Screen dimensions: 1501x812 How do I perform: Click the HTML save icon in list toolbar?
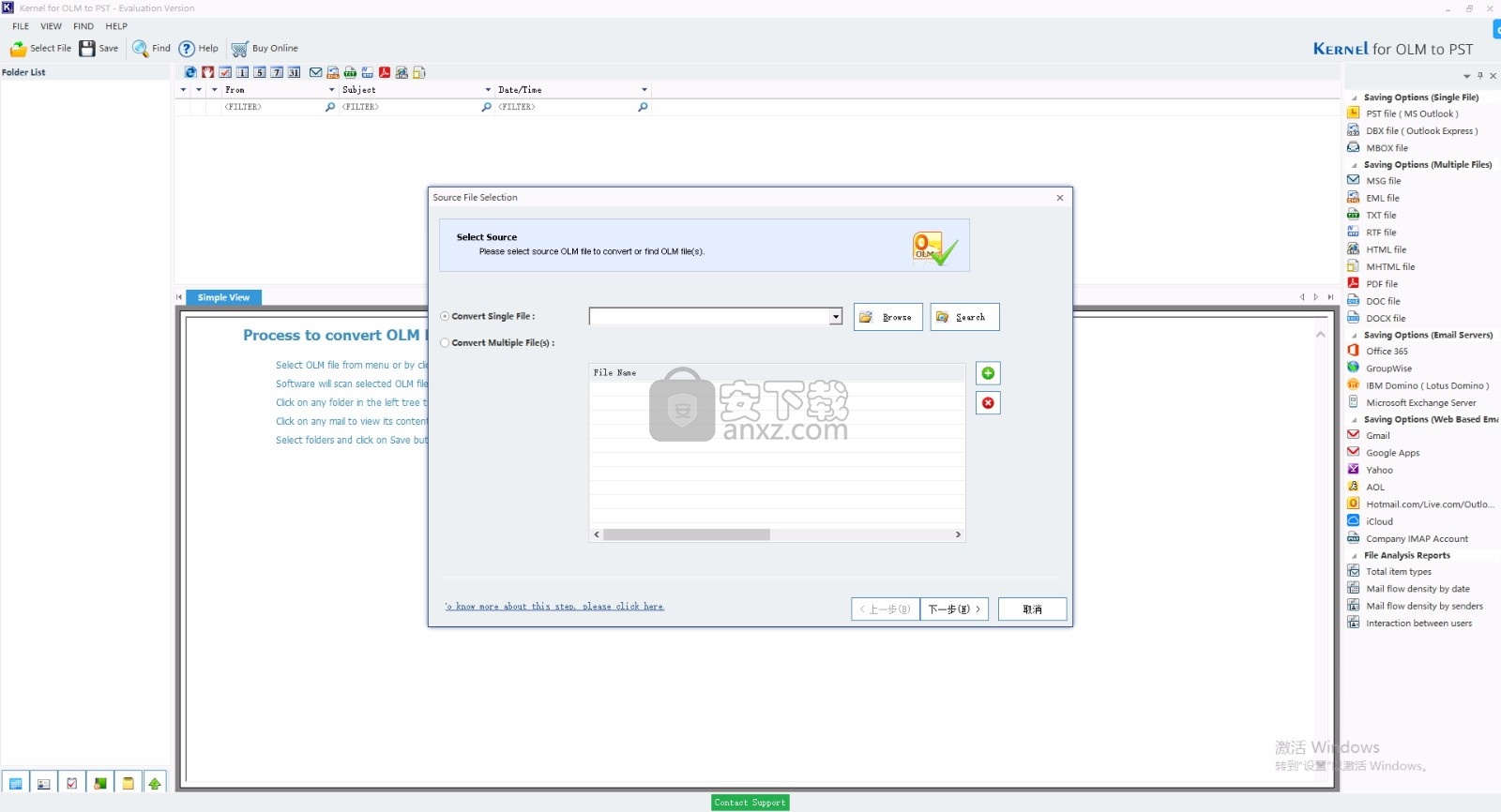point(402,72)
